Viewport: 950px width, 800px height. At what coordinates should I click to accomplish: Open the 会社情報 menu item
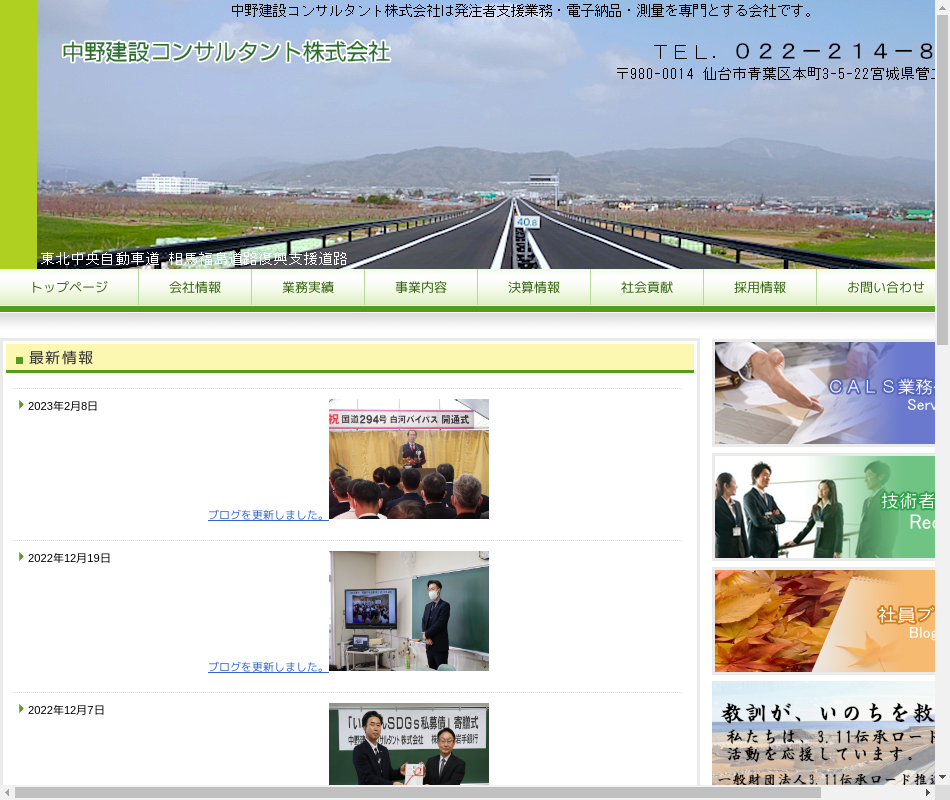(x=195, y=287)
